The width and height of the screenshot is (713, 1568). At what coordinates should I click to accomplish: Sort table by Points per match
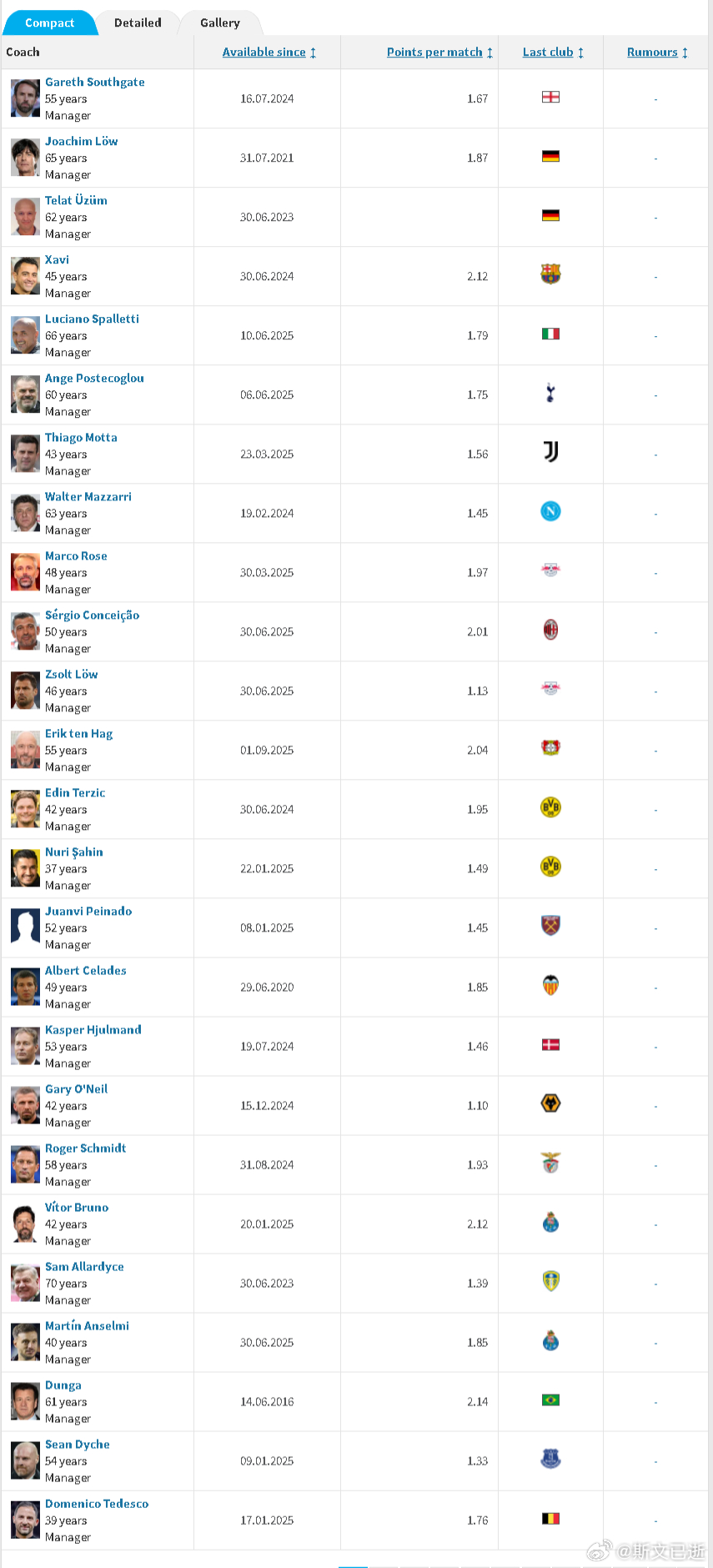coord(439,53)
